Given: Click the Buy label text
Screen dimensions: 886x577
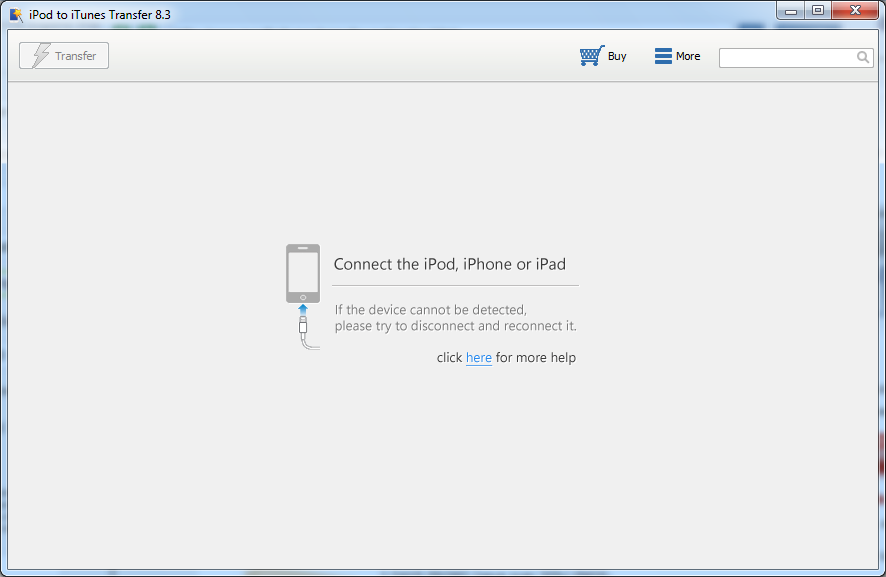Looking at the screenshot, I should click(x=616, y=56).
